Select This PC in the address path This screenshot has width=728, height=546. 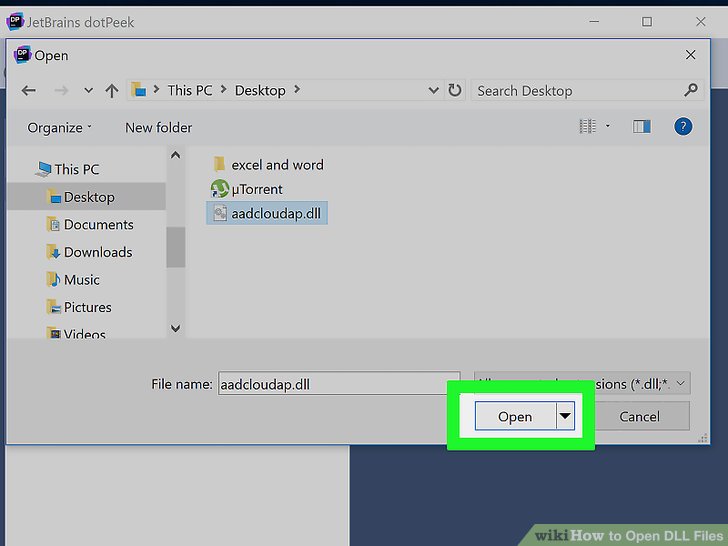tap(190, 90)
